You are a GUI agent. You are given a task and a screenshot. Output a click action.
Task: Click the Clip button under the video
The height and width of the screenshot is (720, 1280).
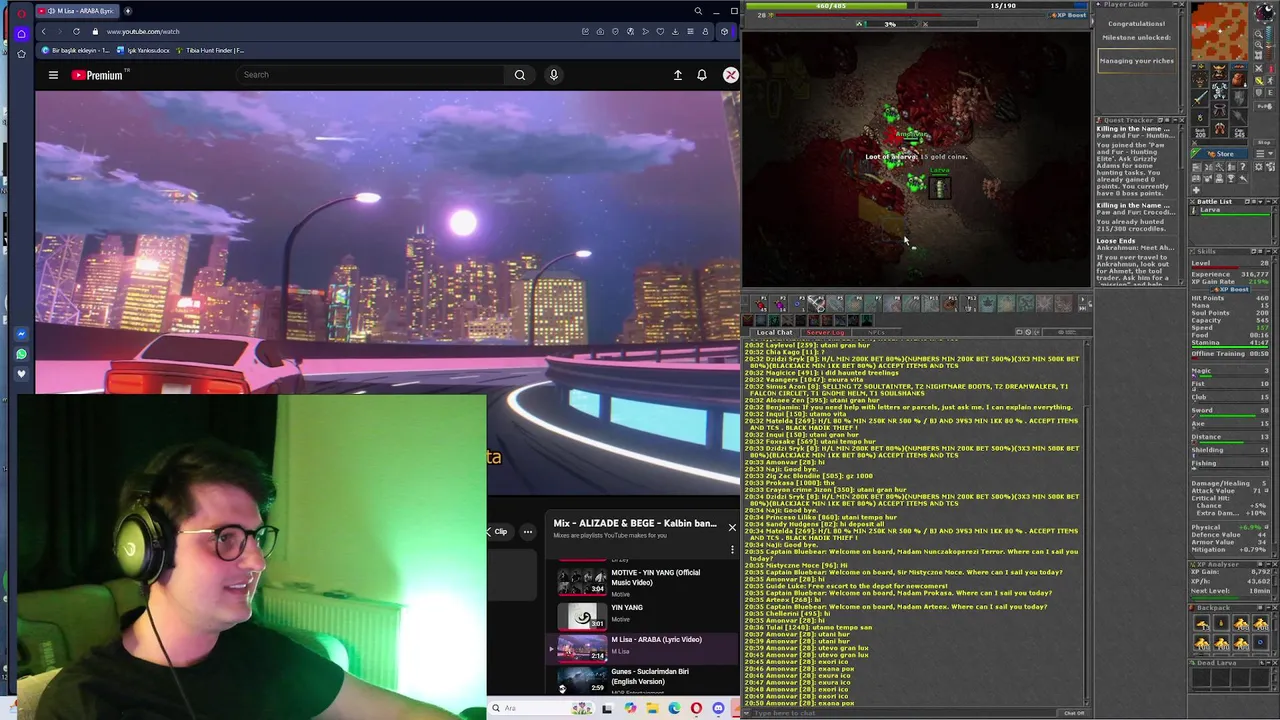pyautogui.click(x=497, y=531)
